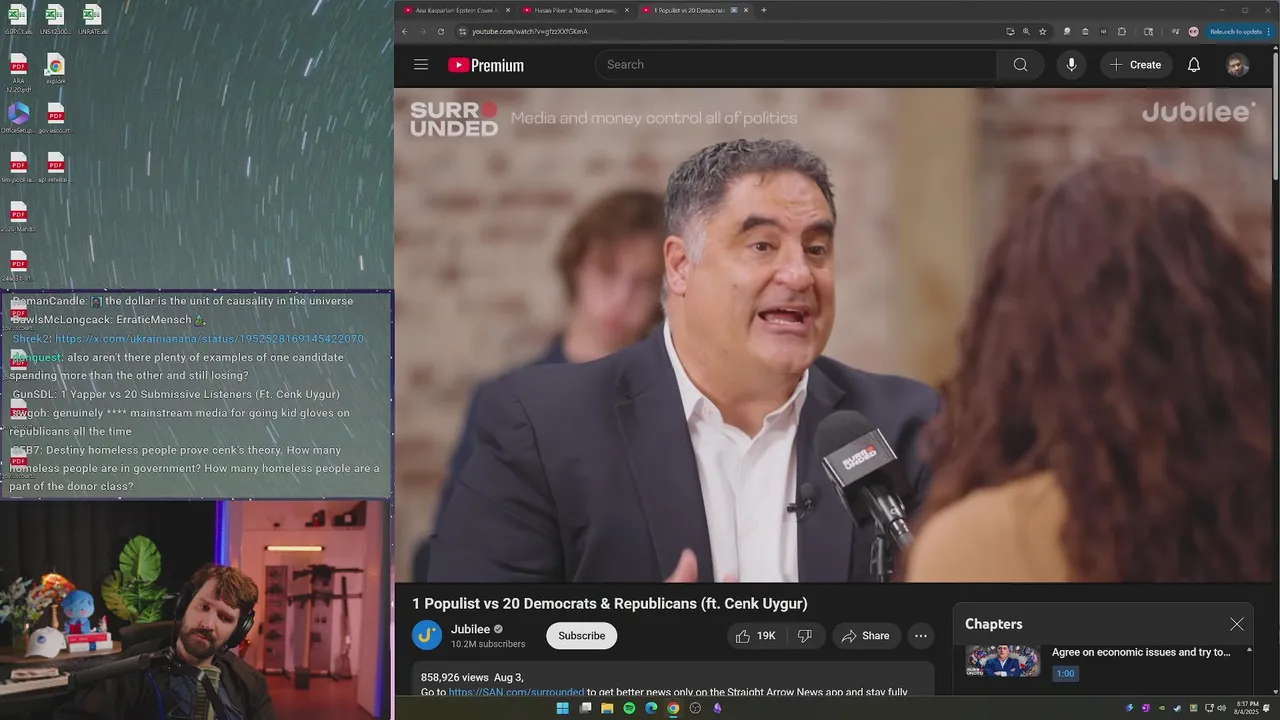
Task: Switch to Chrome in the taskbar
Action: [x=673, y=708]
